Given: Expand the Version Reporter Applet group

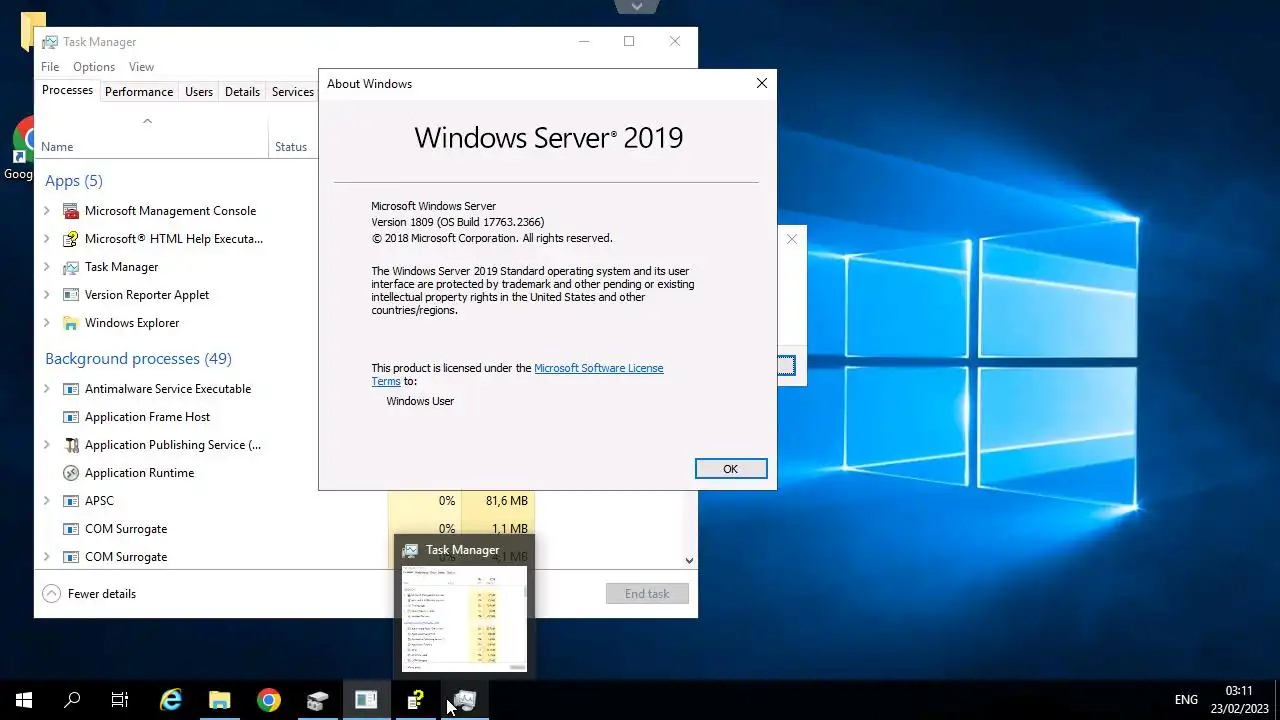Looking at the screenshot, I should tap(47, 295).
